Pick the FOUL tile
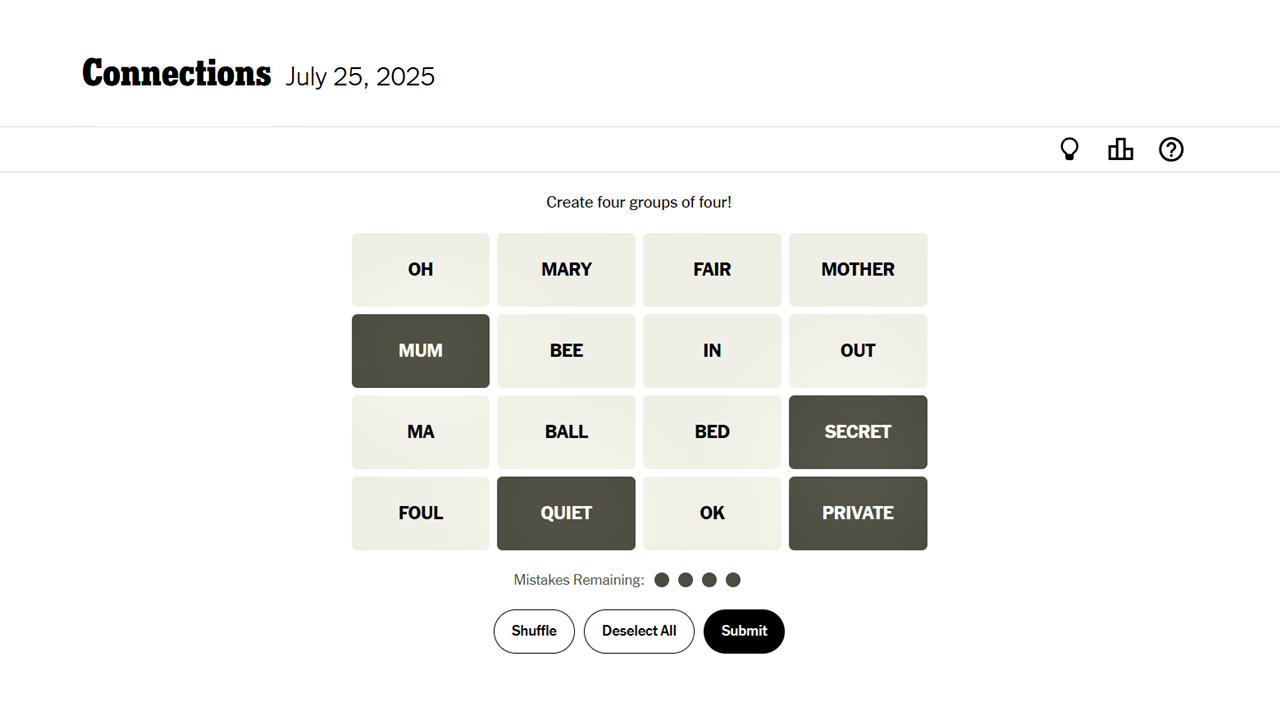This screenshot has width=1280, height=720. (x=420, y=513)
